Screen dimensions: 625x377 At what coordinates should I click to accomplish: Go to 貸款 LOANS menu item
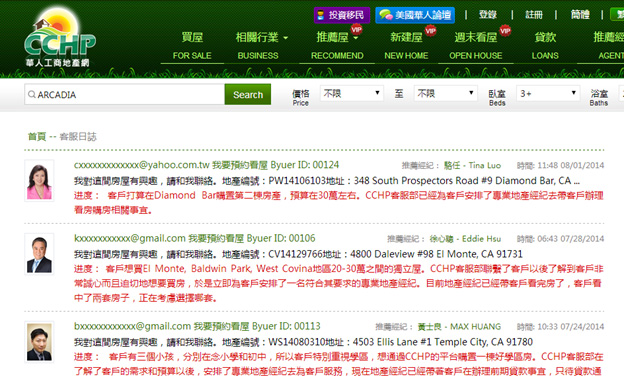545,45
